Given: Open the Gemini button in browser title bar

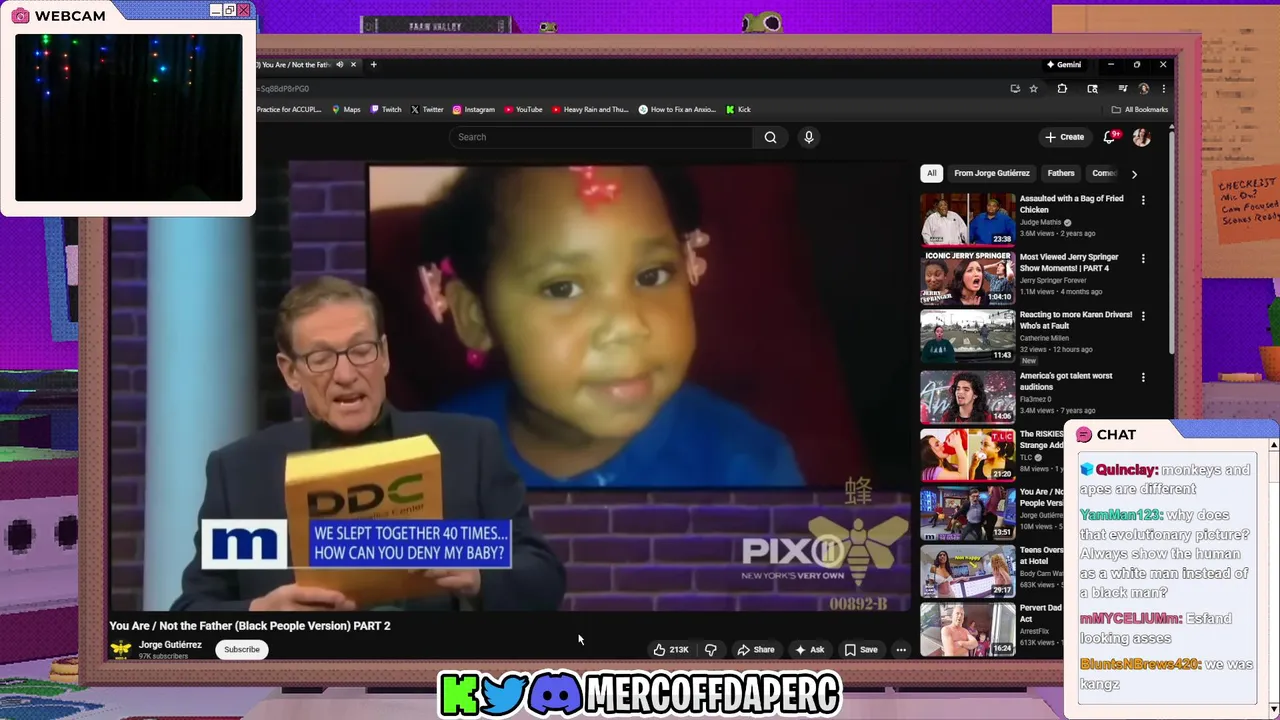Looking at the screenshot, I should (x=1064, y=65).
